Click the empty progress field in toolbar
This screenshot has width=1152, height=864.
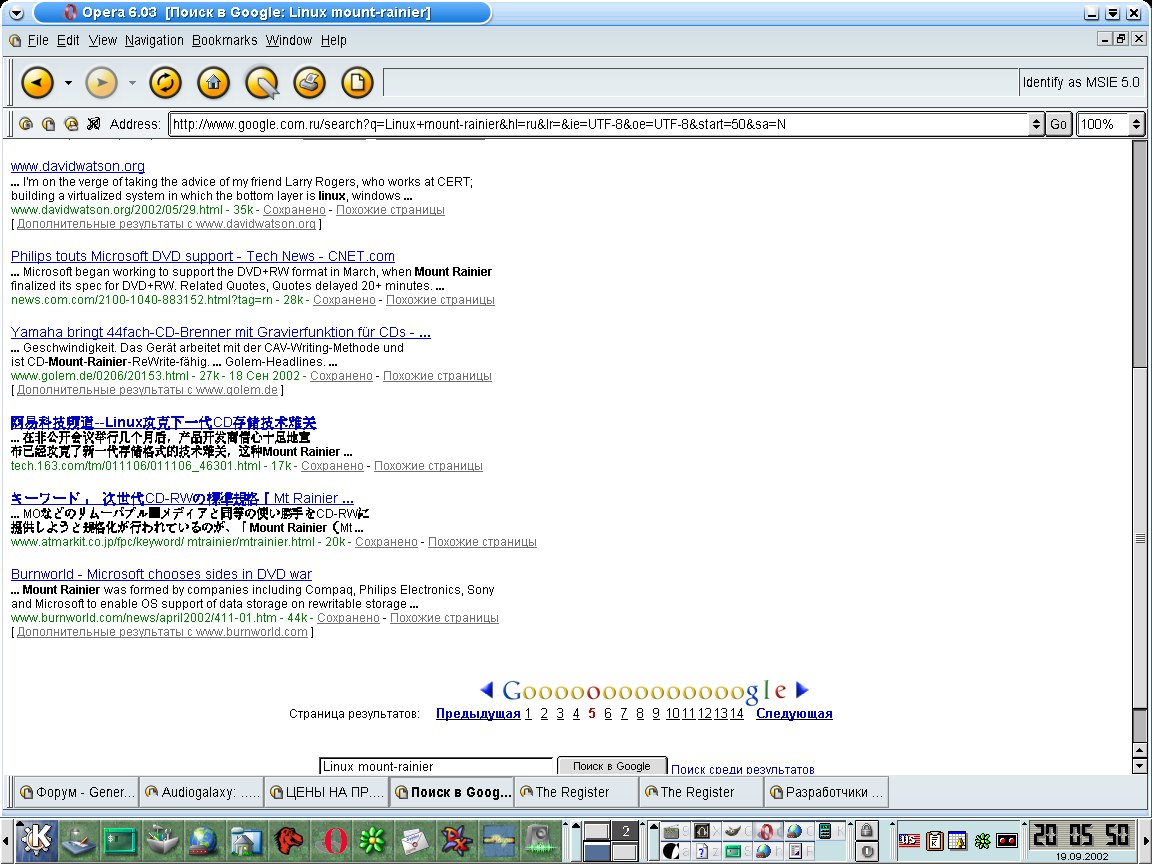pyautogui.click(x=701, y=82)
